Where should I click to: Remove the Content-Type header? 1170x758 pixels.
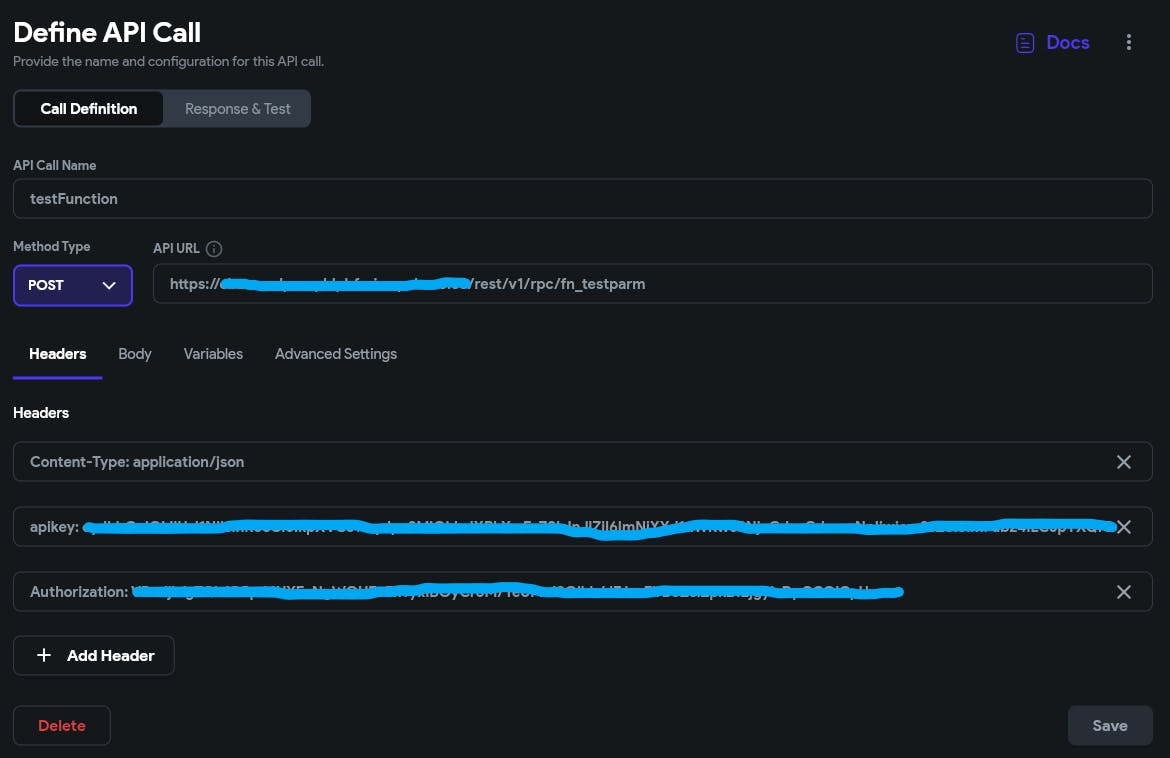click(x=1124, y=462)
